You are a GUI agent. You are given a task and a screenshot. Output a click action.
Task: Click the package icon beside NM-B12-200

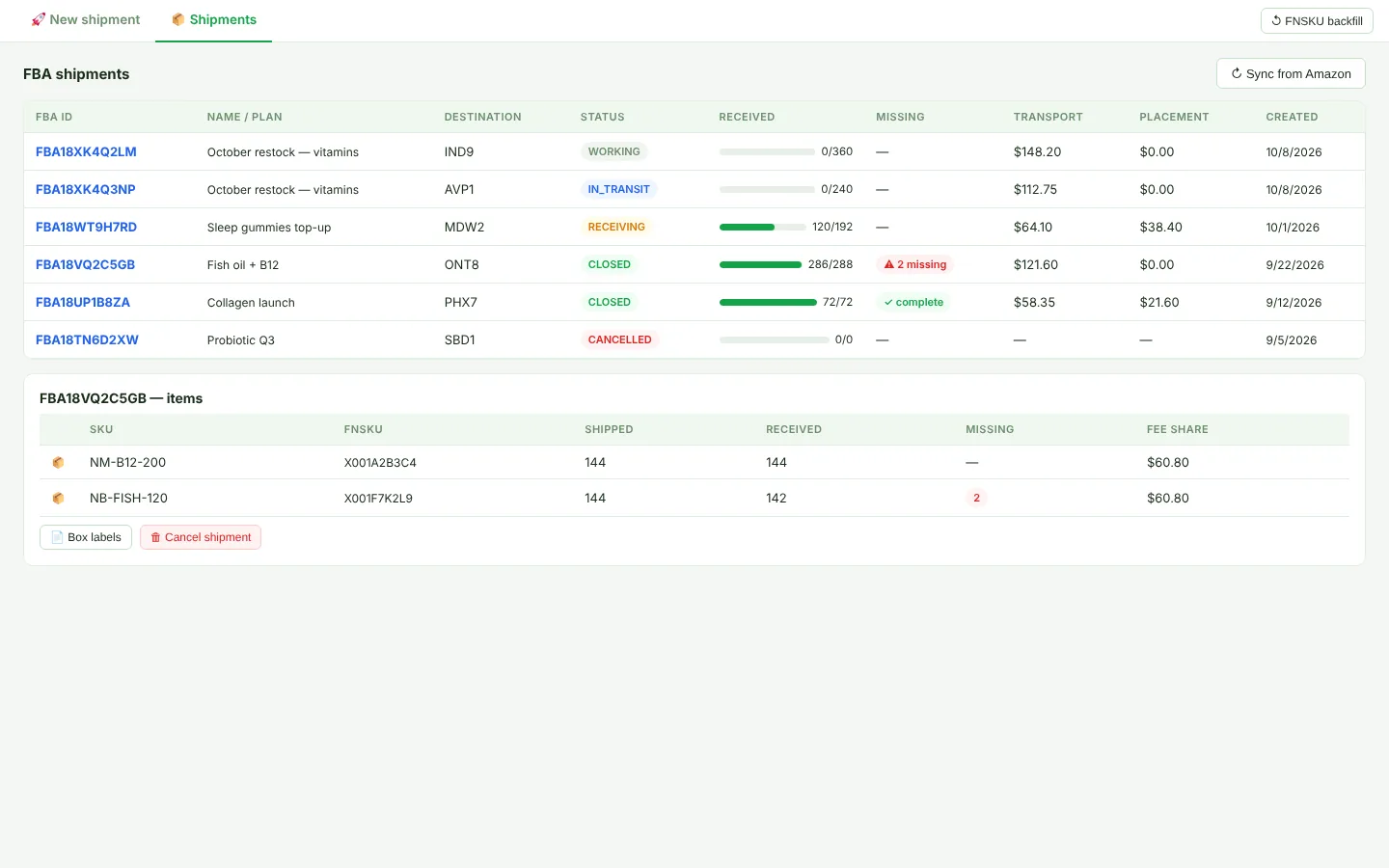[58, 463]
